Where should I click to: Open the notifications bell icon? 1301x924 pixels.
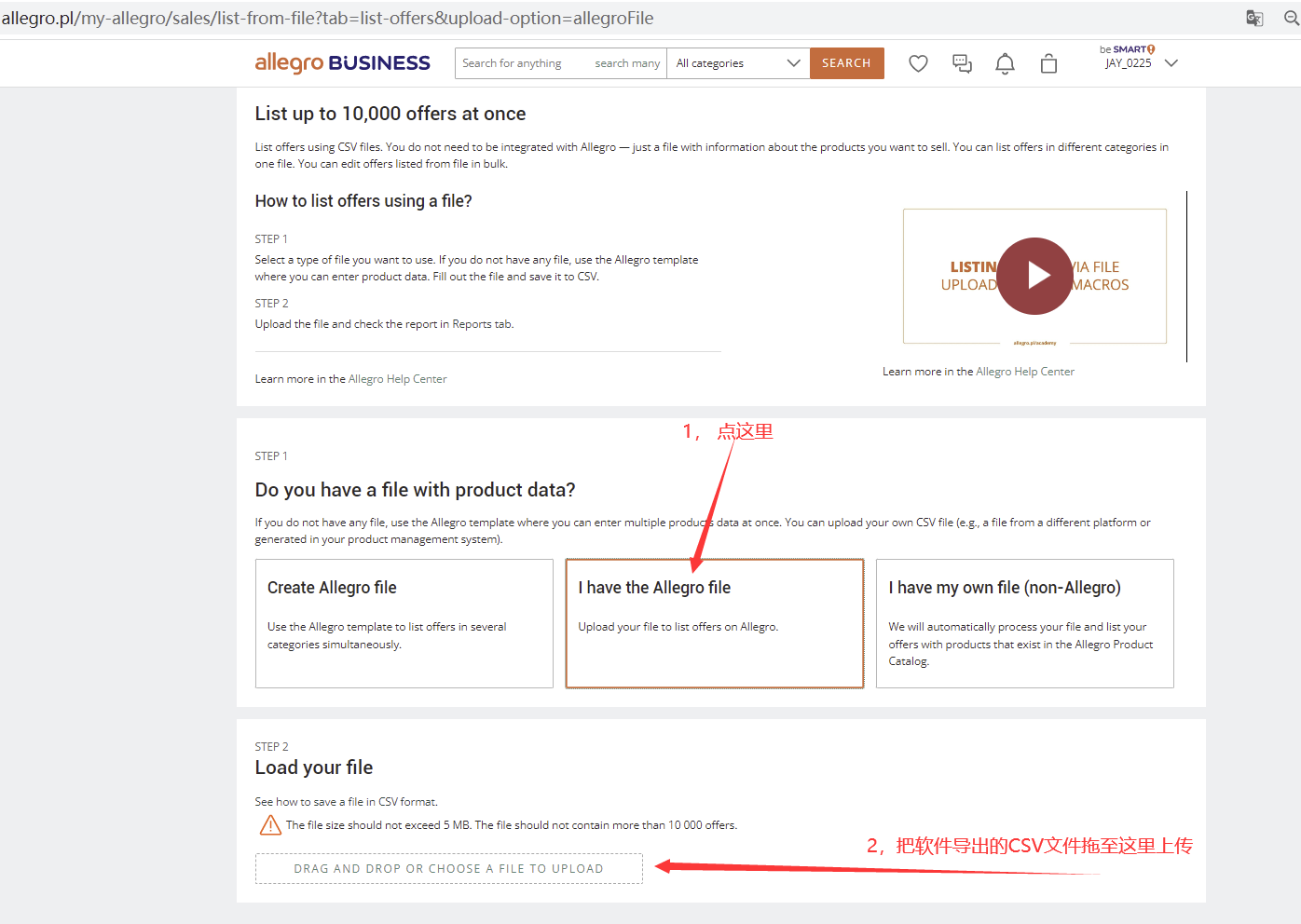(x=1005, y=63)
